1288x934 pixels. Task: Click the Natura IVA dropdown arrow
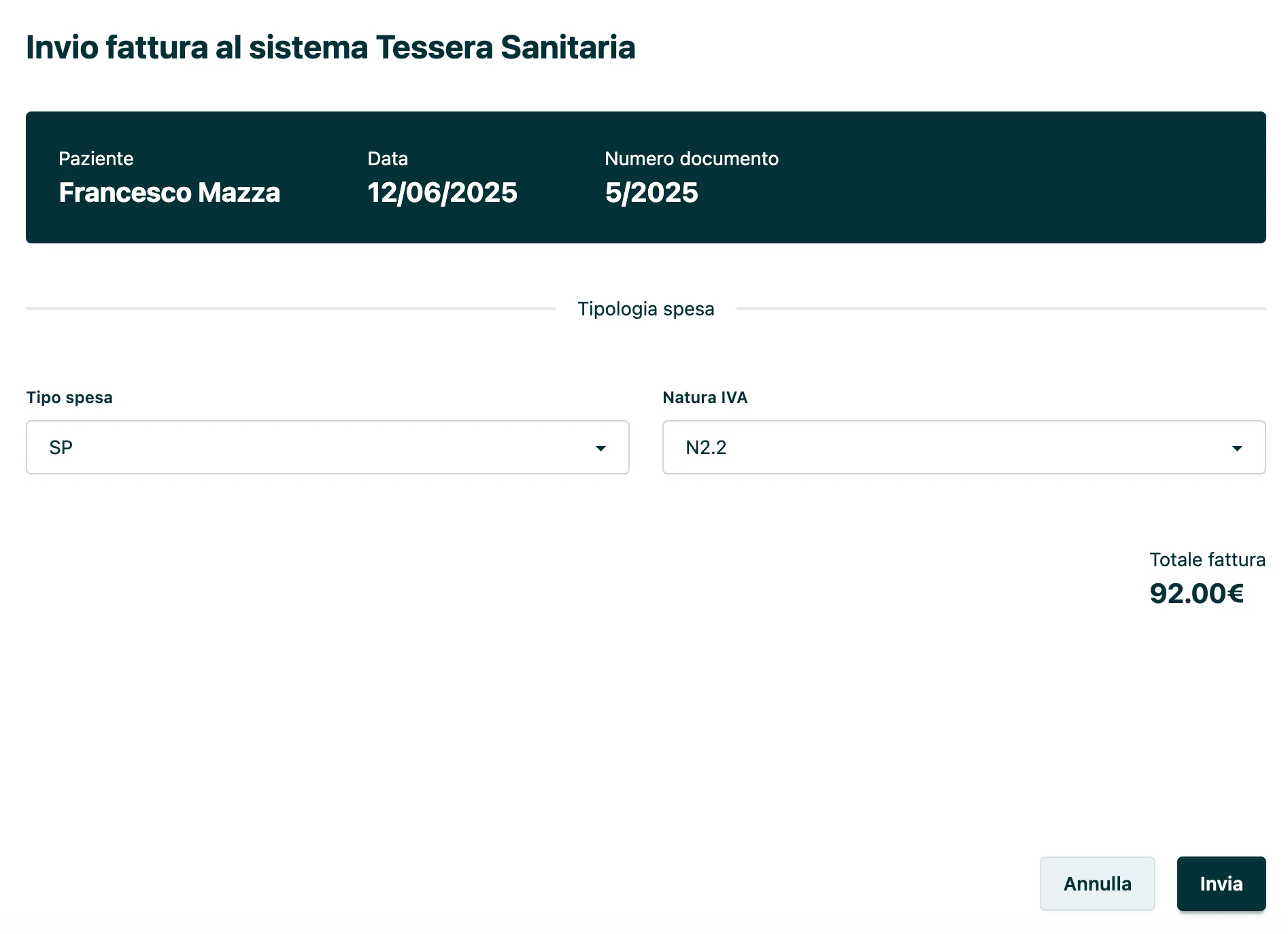point(1238,447)
